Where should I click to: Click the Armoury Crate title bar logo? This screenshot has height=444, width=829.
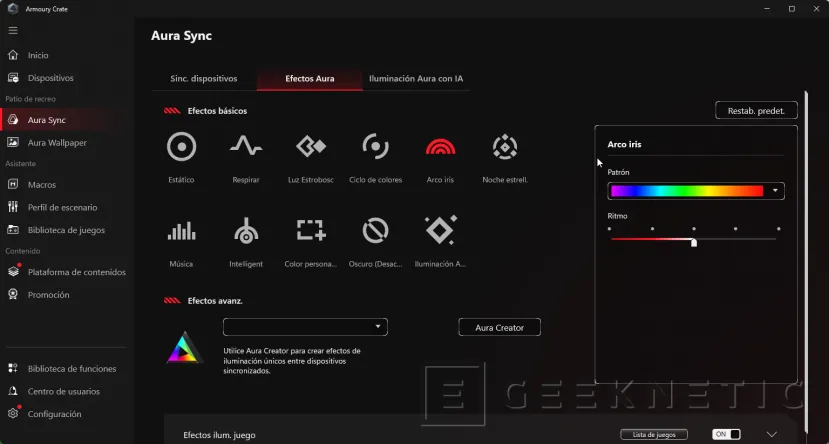(x=13, y=9)
